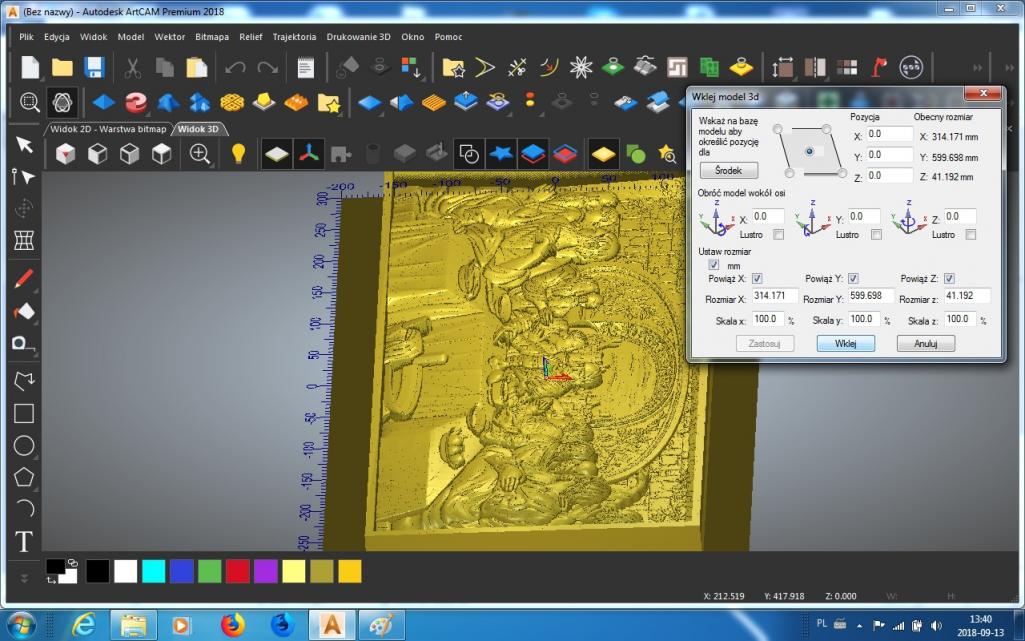Click the red flag toolpath icon

click(x=879, y=67)
